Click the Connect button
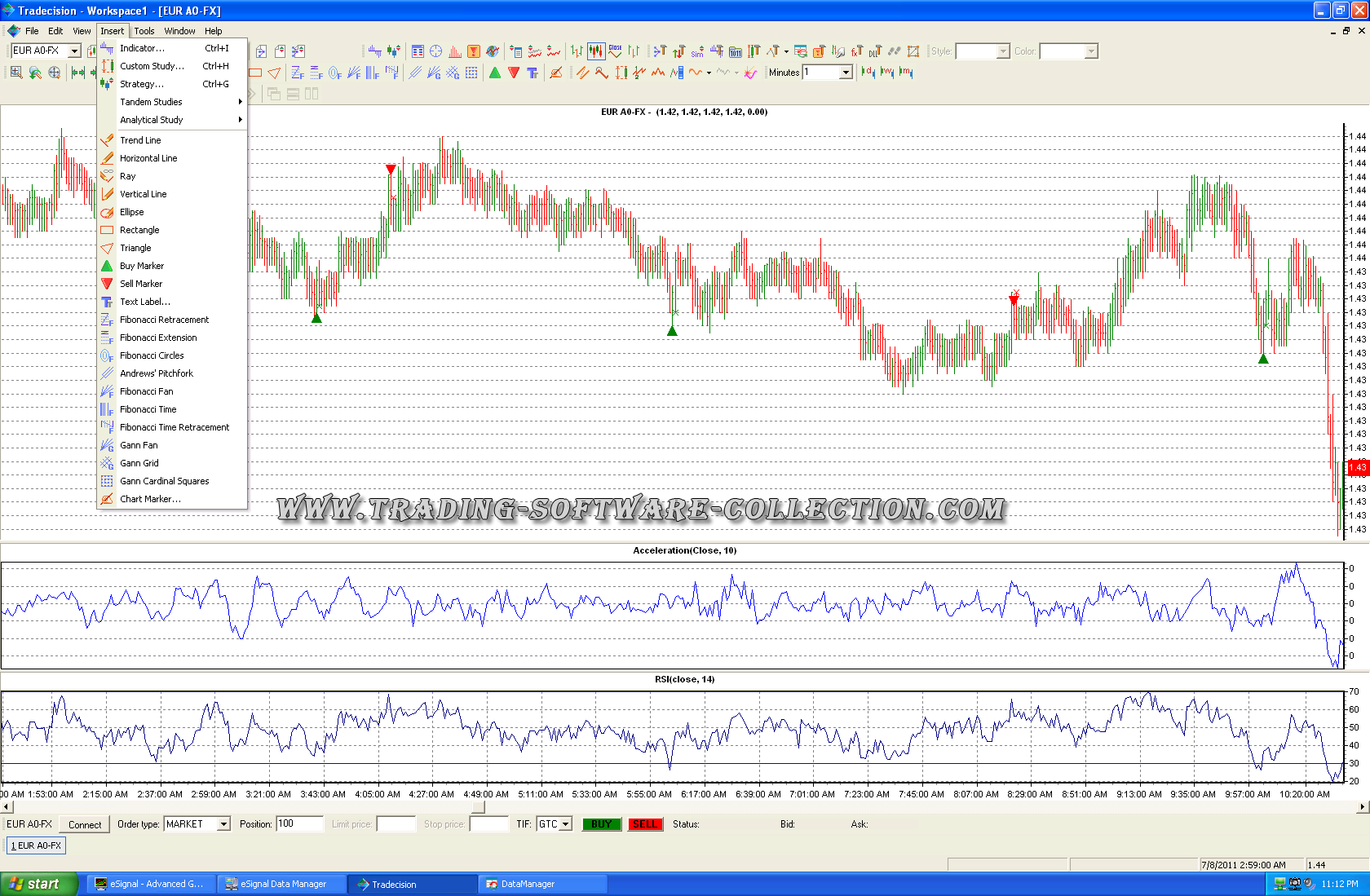The height and width of the screenshot is (896, 1370). [85, 824]
